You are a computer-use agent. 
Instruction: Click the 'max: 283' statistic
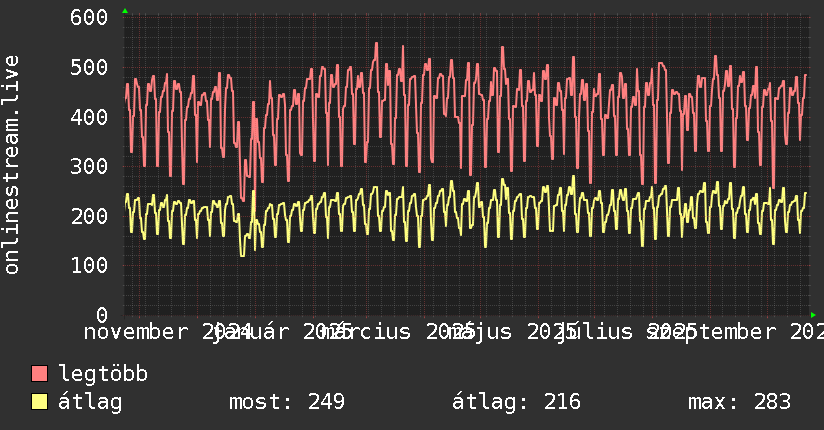click(x=739, y=402)
